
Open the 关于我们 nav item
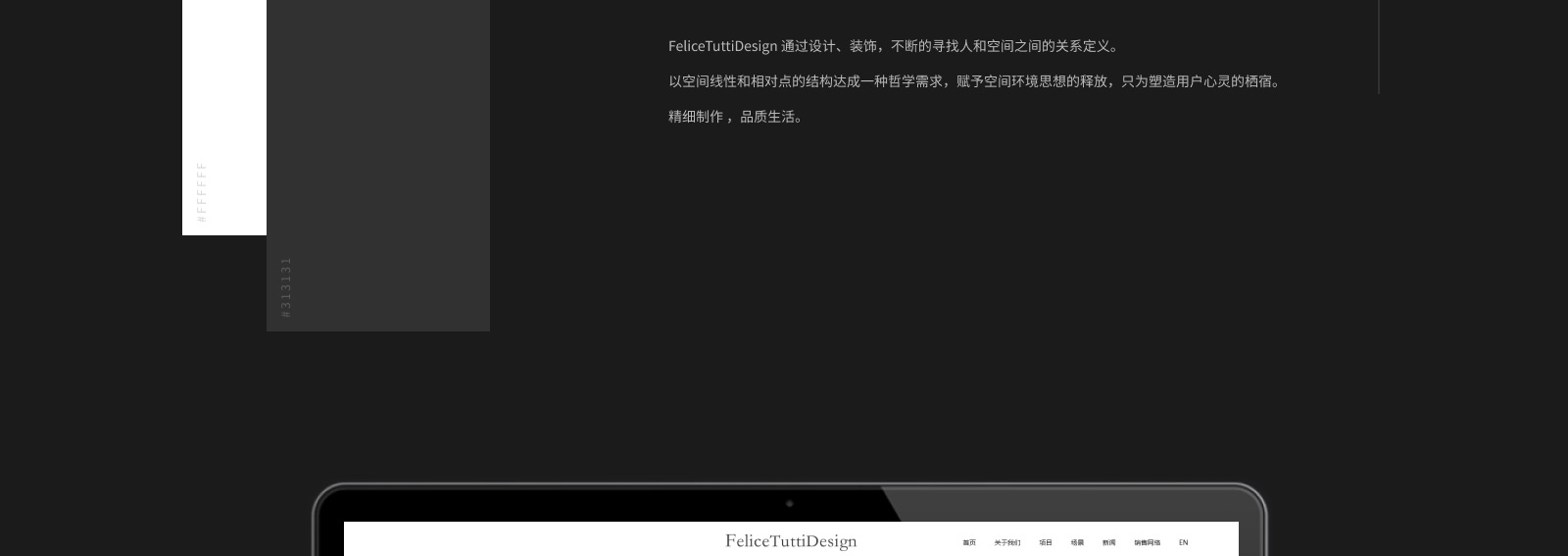click(1007, 542)
